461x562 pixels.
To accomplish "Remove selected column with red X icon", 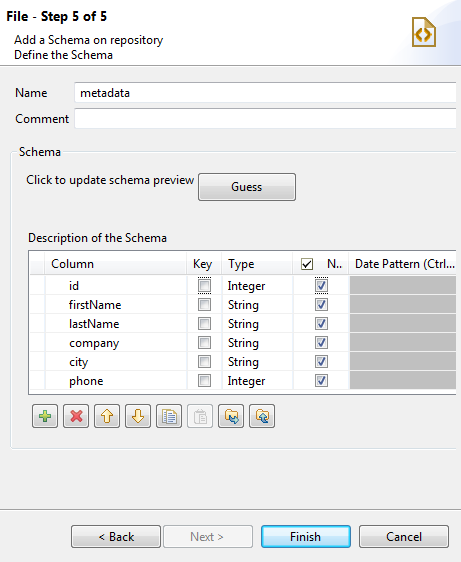I will (76, 416).
